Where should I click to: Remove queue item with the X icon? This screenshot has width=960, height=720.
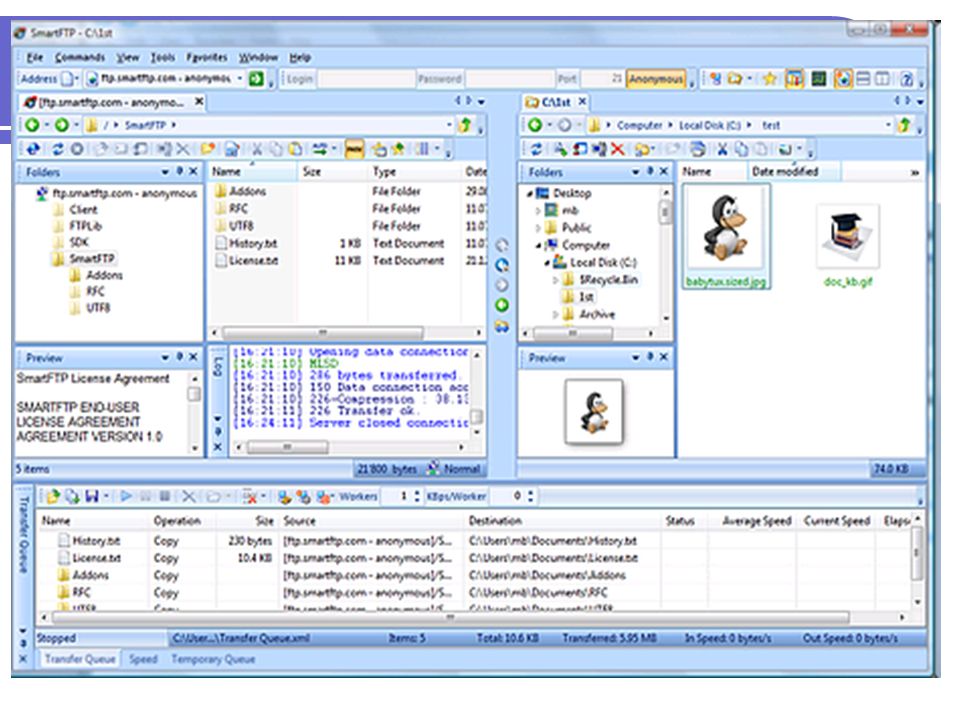point(189,496)
